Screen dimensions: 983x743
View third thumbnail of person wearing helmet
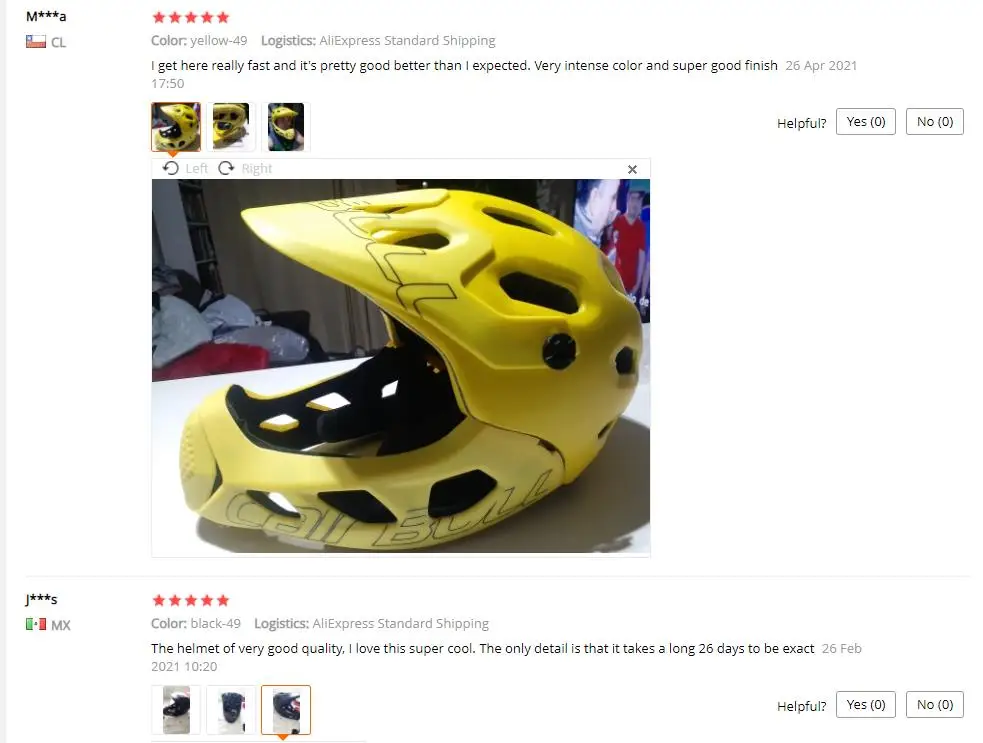click(x=286, y=127)
